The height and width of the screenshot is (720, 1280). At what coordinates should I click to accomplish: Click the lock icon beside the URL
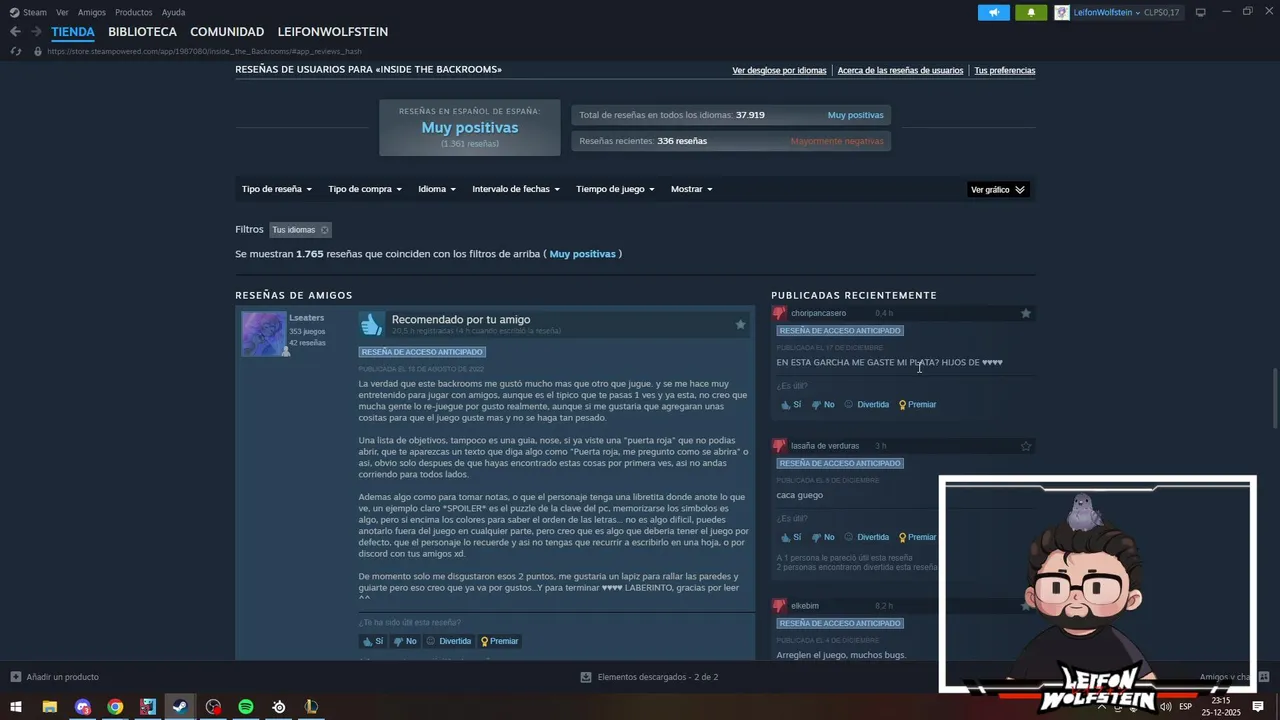click(x=38, y=51)
